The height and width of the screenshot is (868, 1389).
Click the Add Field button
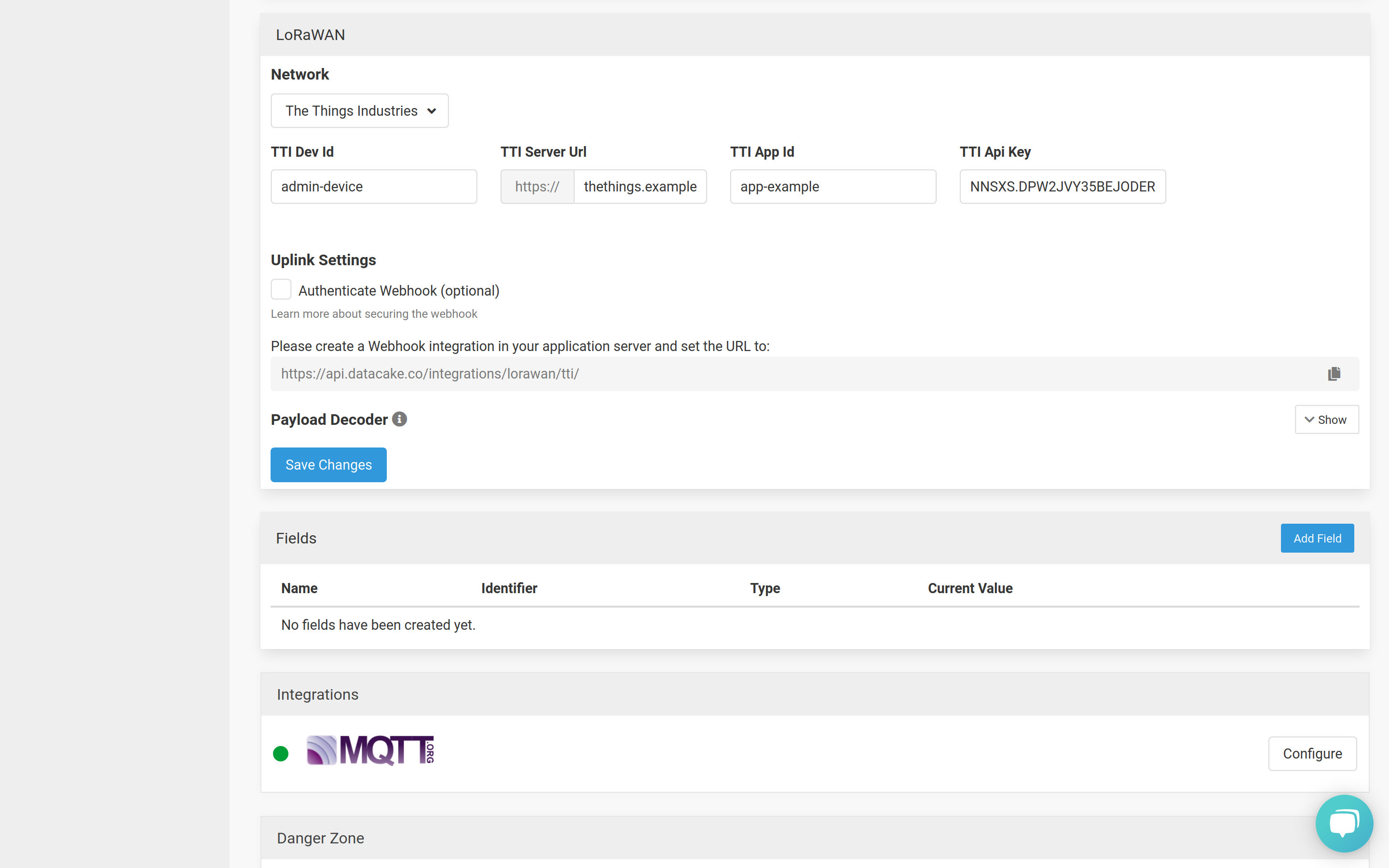(1317, 538)
